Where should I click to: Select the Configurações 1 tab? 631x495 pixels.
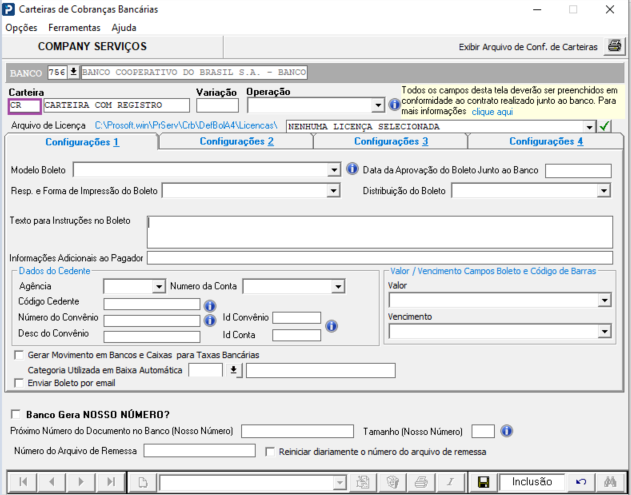coord(82,142)
